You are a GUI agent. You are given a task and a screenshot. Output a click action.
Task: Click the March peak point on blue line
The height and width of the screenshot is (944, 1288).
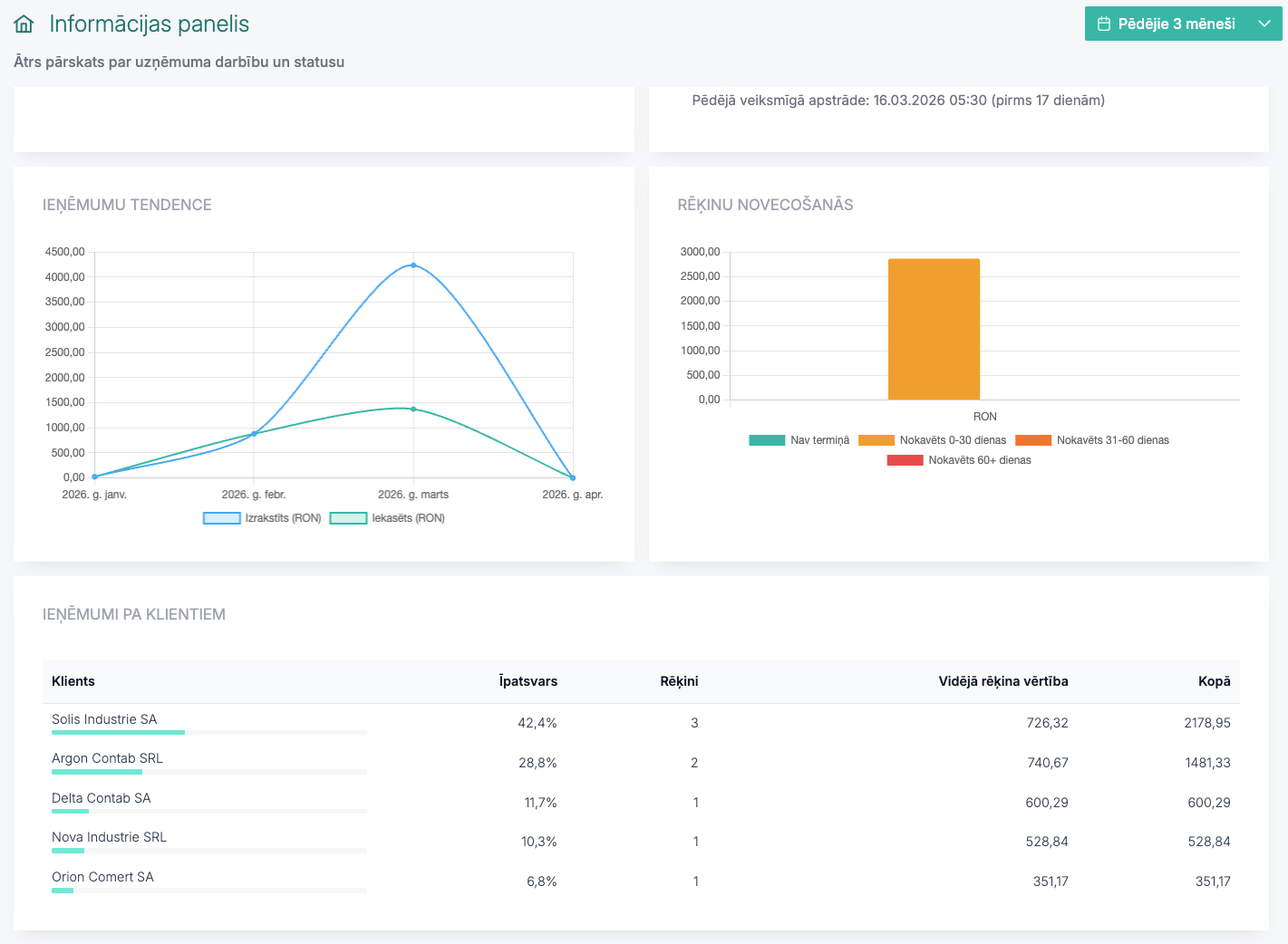point(413,265)
